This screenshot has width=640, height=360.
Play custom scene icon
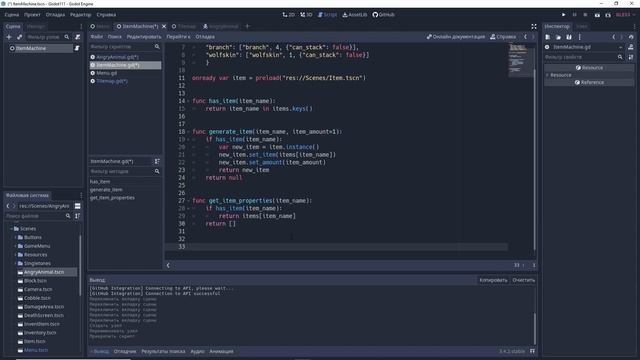[608, 15]
